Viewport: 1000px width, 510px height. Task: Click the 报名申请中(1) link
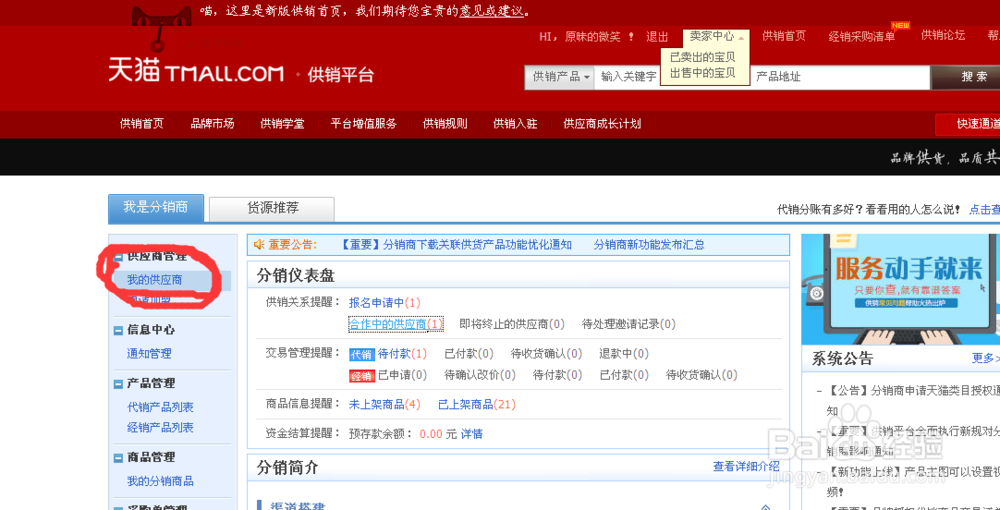coord(385,303)
